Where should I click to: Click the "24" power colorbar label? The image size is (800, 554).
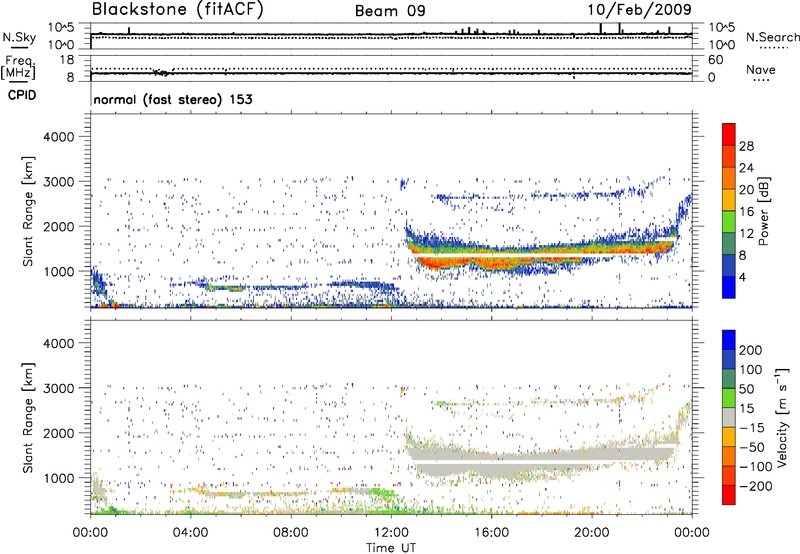746,168
